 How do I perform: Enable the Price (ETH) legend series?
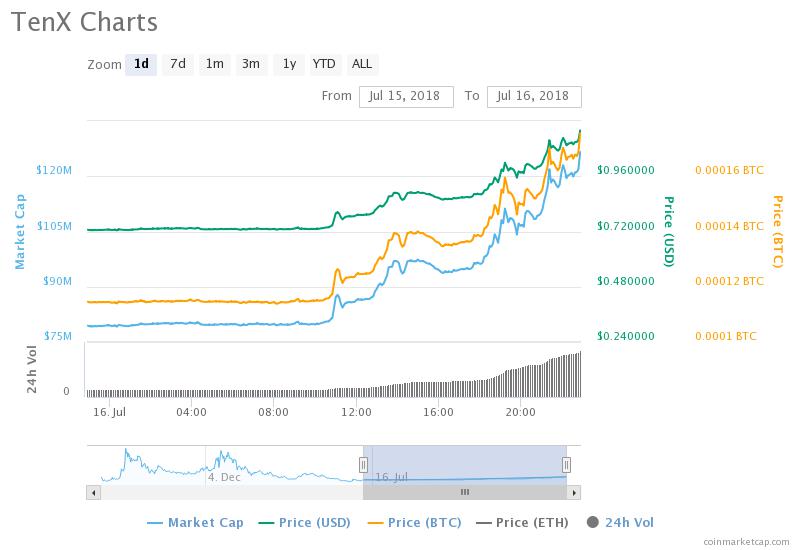coord(522,522)
